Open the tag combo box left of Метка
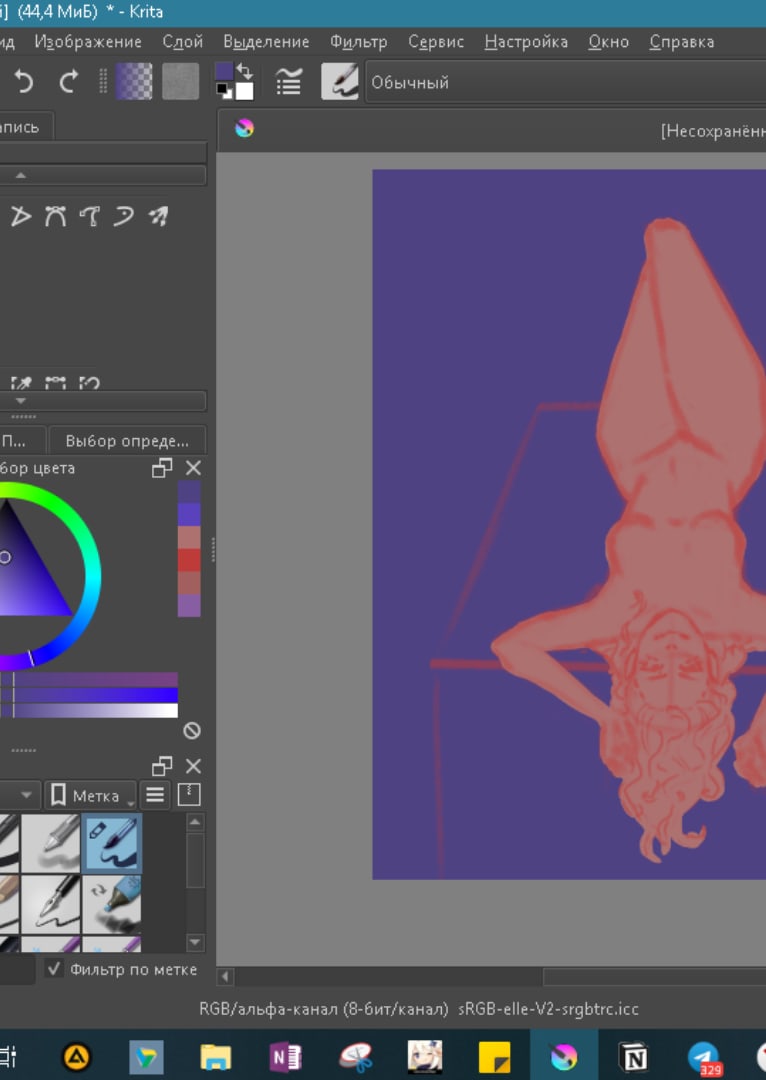Screen dimensions: 766x1080 point(19,796)
